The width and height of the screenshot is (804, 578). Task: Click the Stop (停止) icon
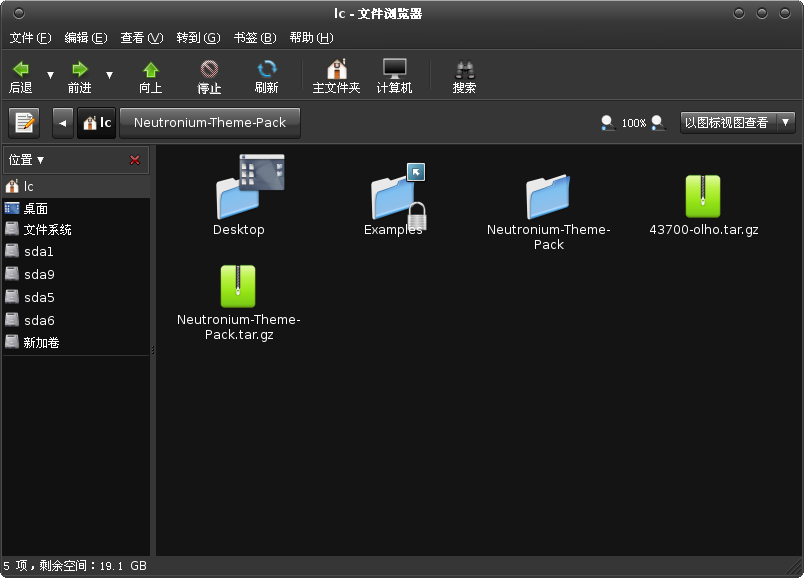coord(209,69)
